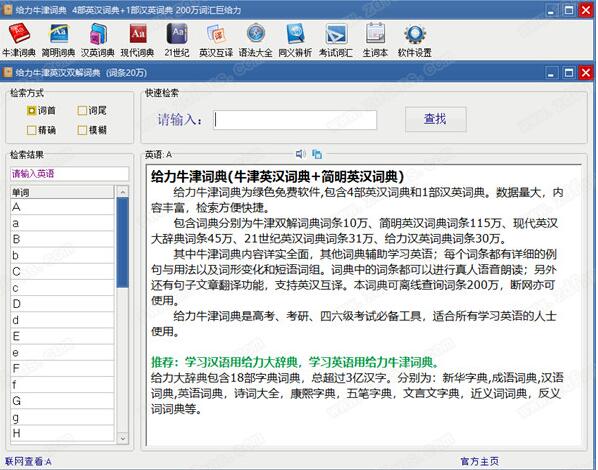Open the 官方主页 link

click(x=479, y=461)
